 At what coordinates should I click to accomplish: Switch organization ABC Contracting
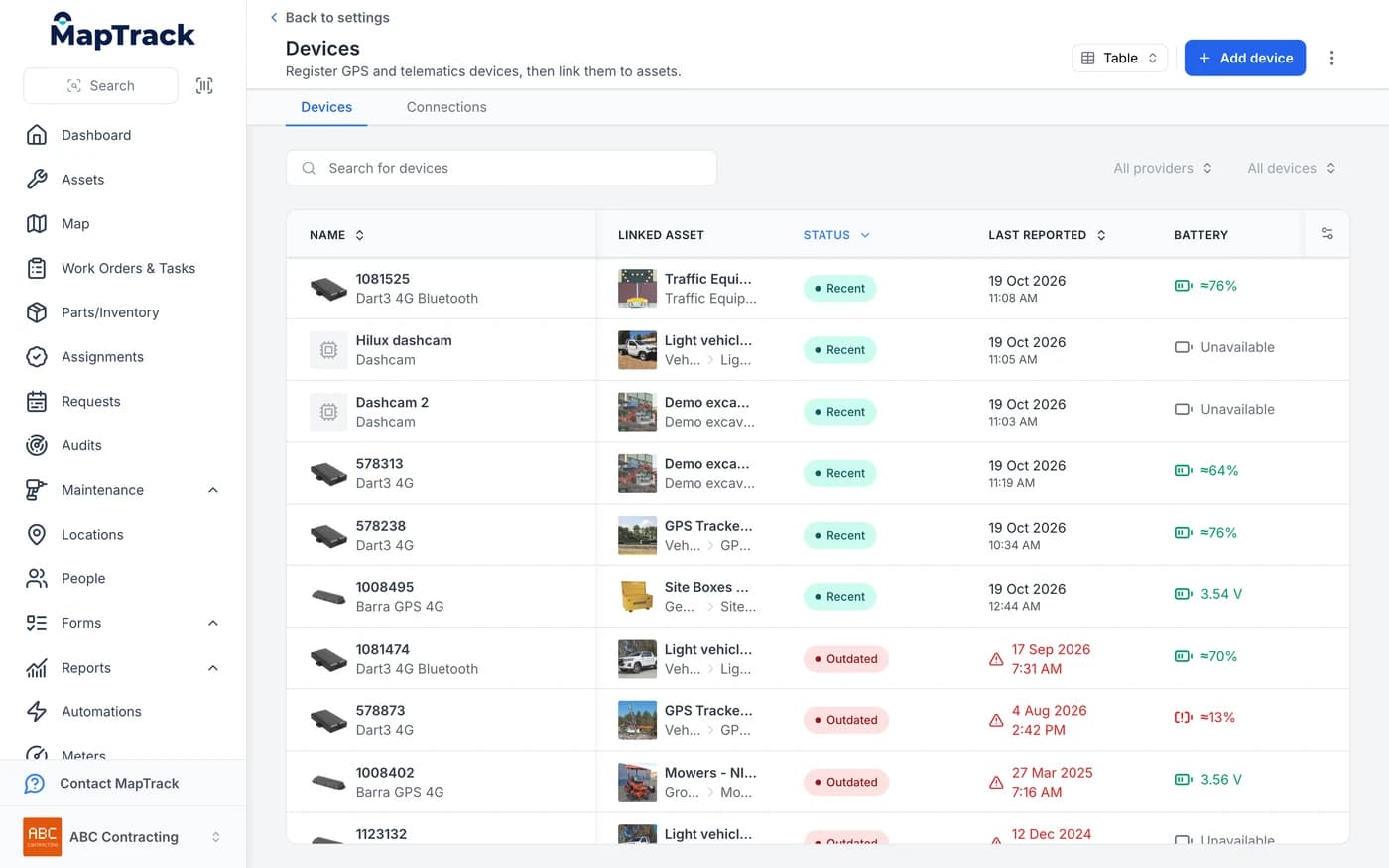coord(123,837)
